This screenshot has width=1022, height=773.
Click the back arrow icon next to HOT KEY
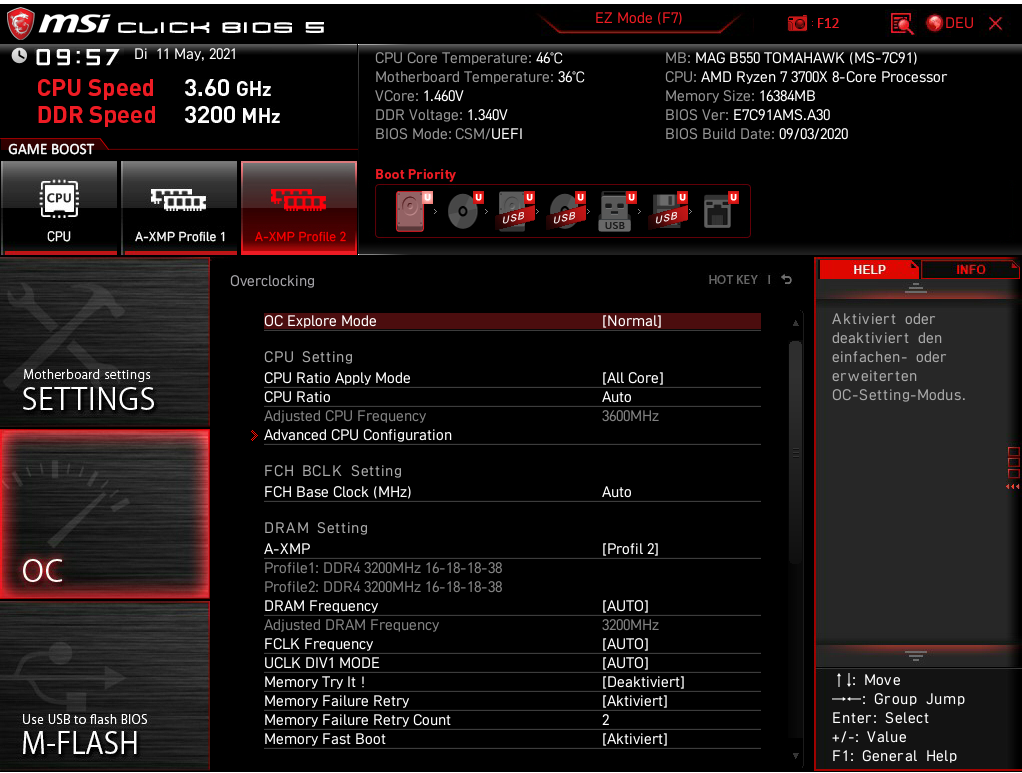[x=787, y=280]
